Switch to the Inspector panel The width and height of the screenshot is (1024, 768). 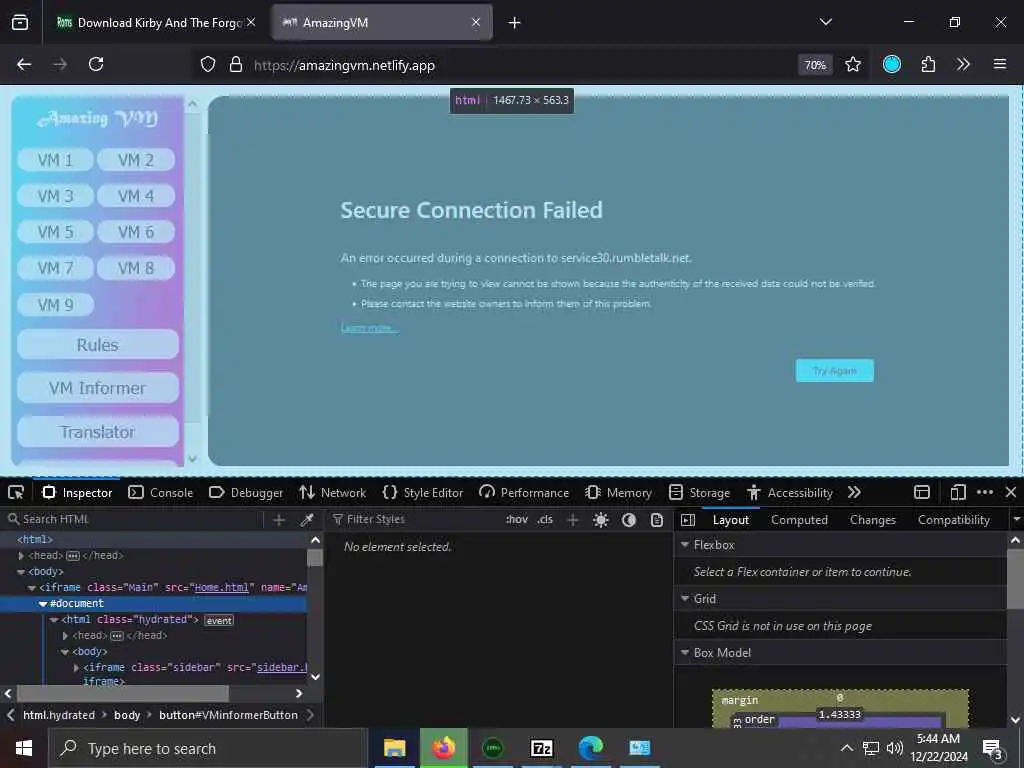coord(77,492)
